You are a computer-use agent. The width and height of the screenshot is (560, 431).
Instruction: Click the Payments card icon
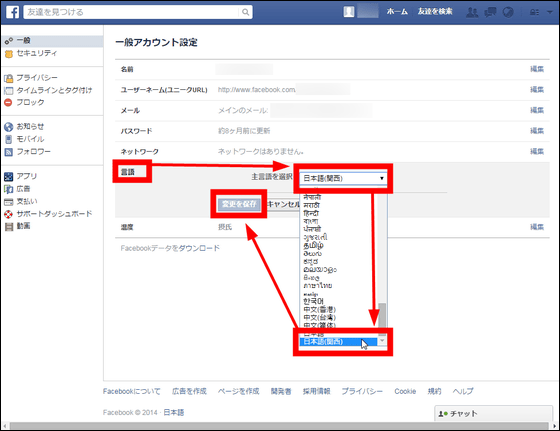coord(9,202)
